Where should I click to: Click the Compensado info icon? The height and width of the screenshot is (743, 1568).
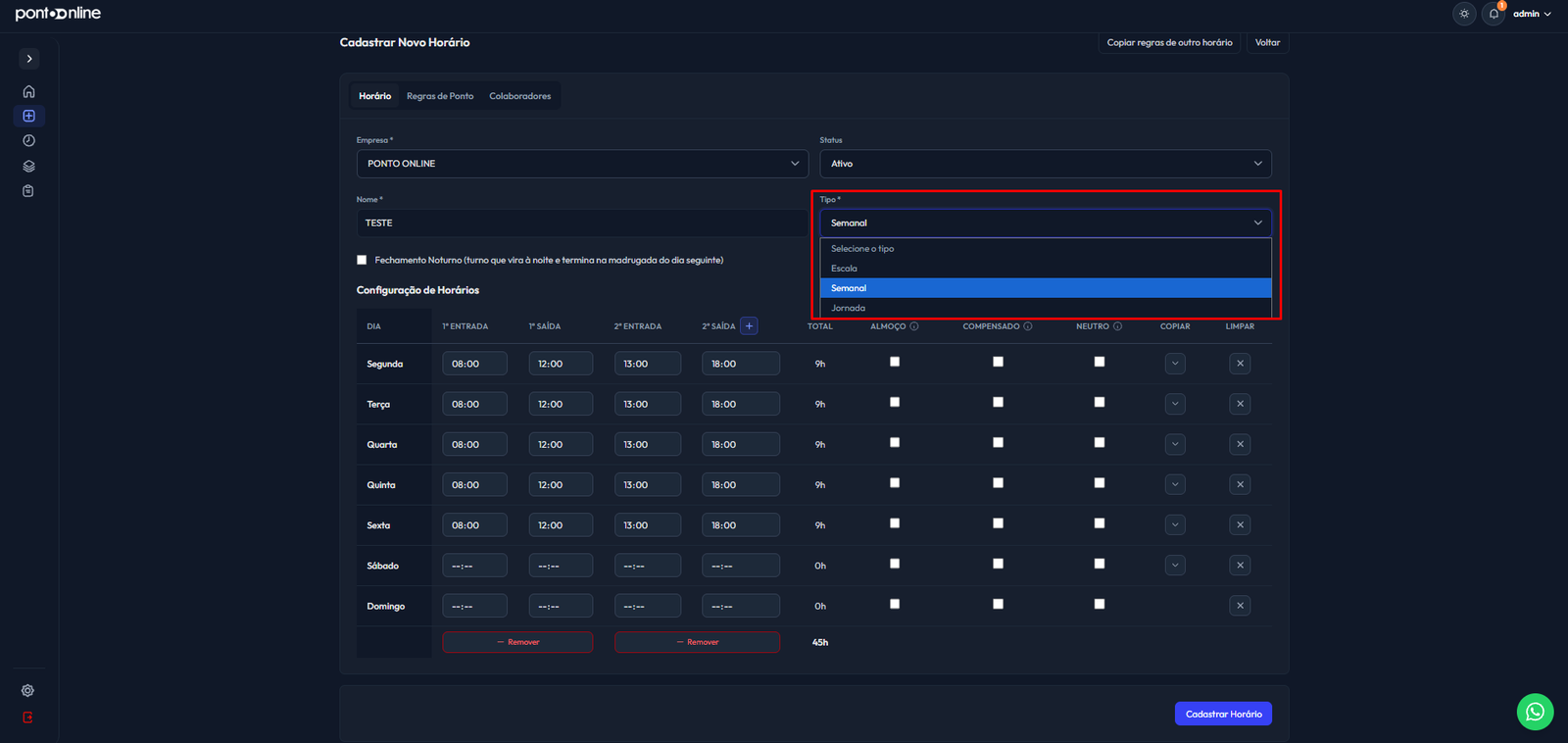1028,326
